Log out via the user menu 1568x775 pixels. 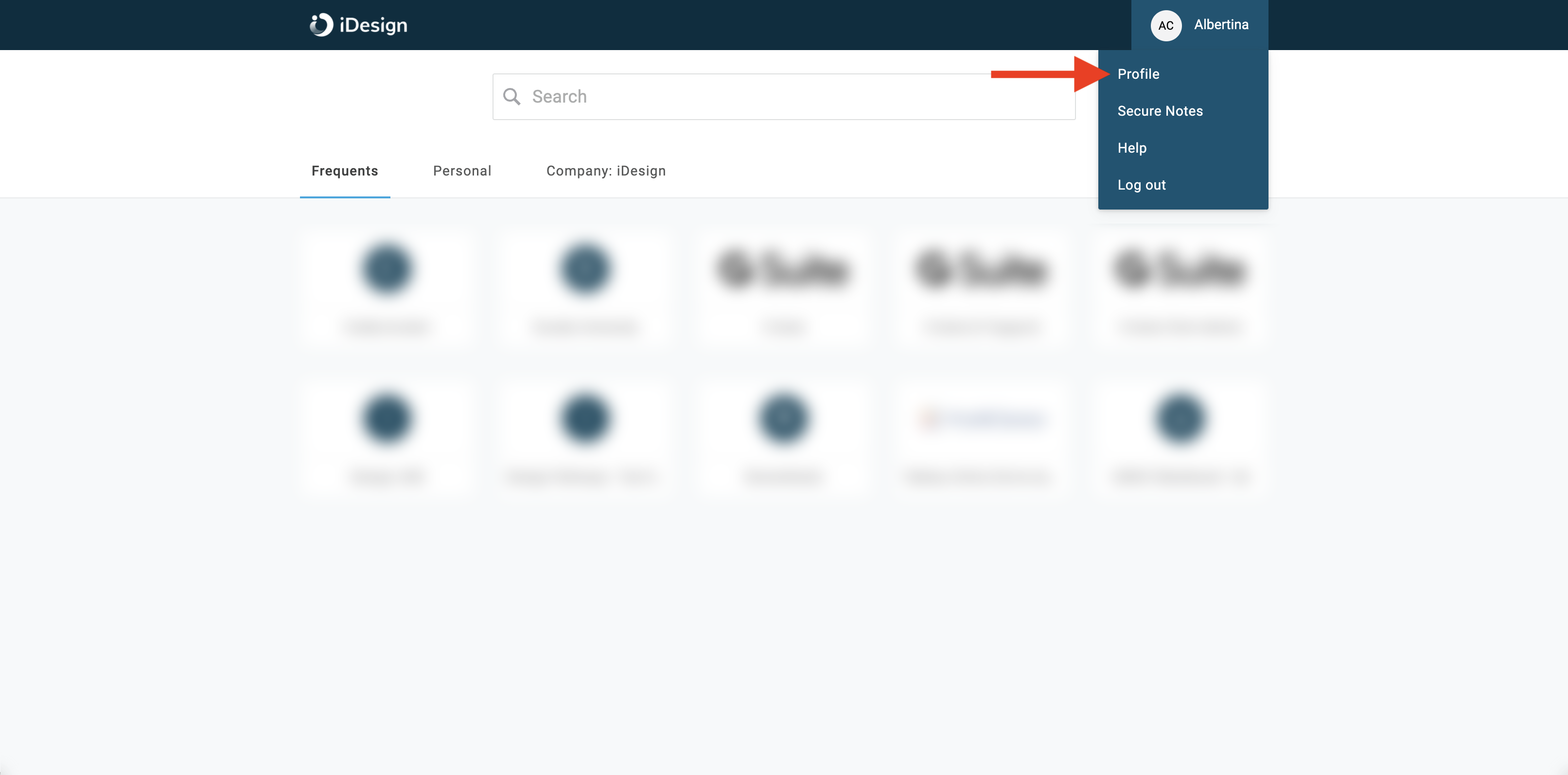point(1141,185)
